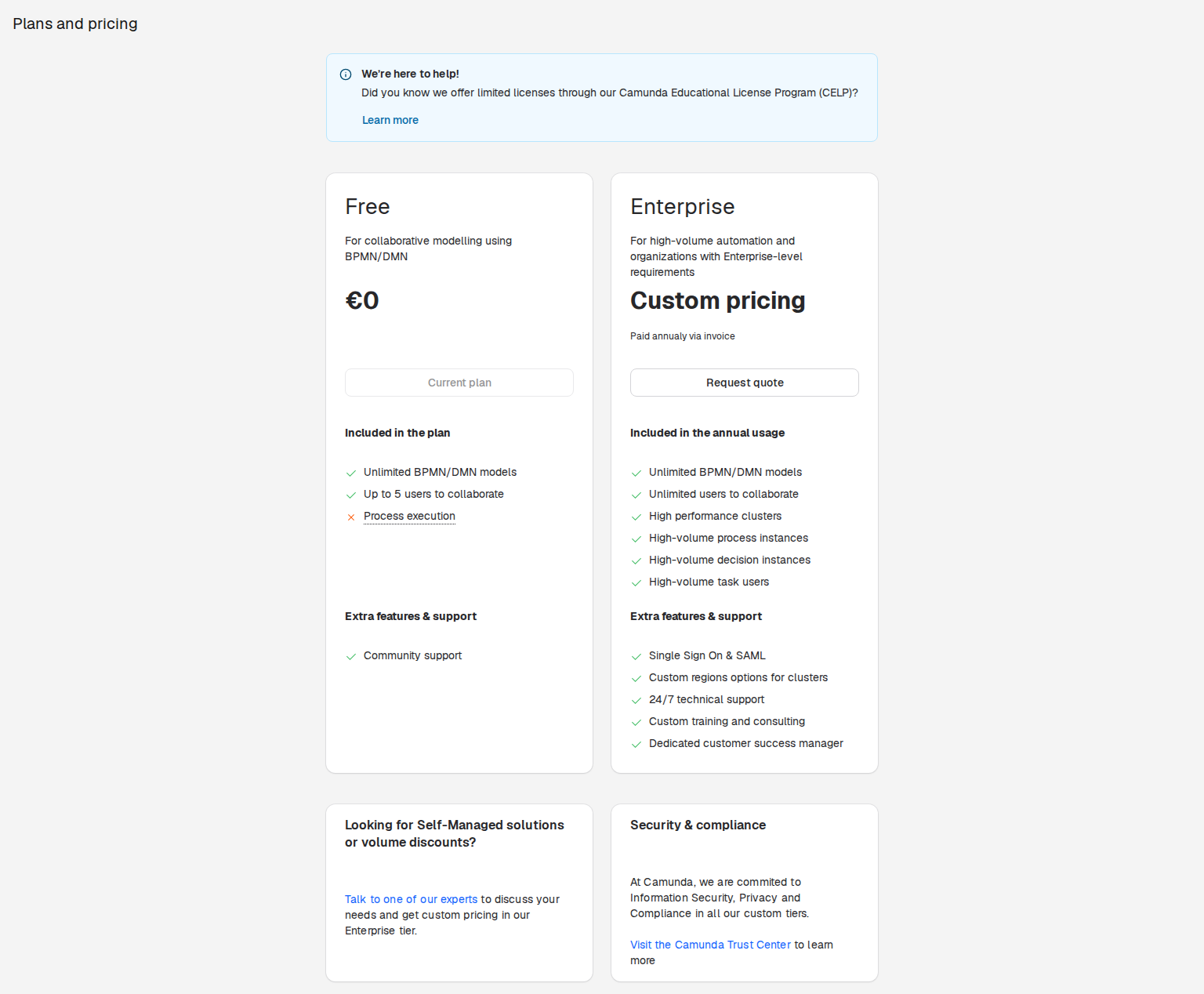The width and height of the screenshot is (1204, 994).
Task: Click the checkmark beside Community support
Action: 351,657
